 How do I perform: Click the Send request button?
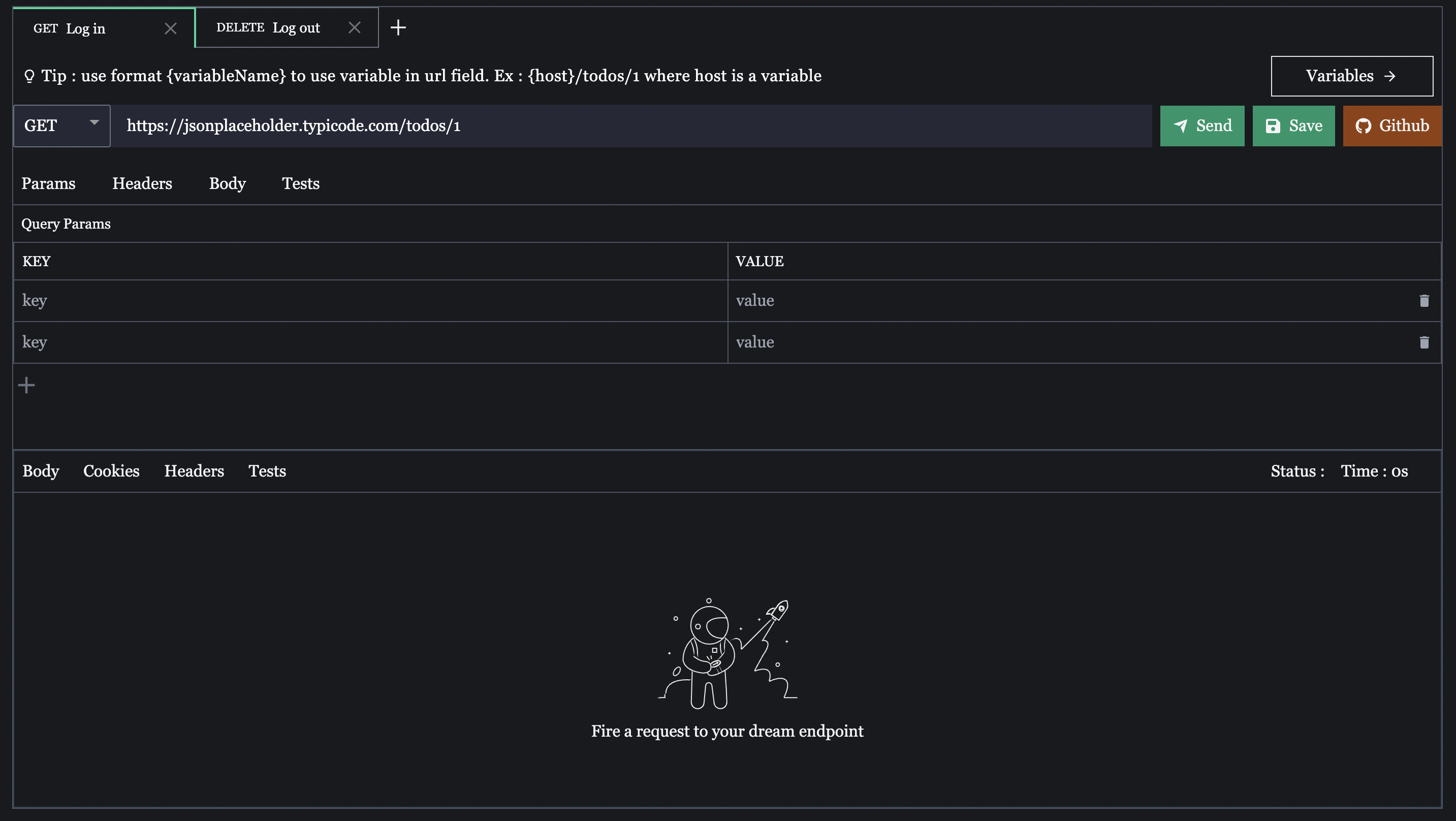(1201, 125)
